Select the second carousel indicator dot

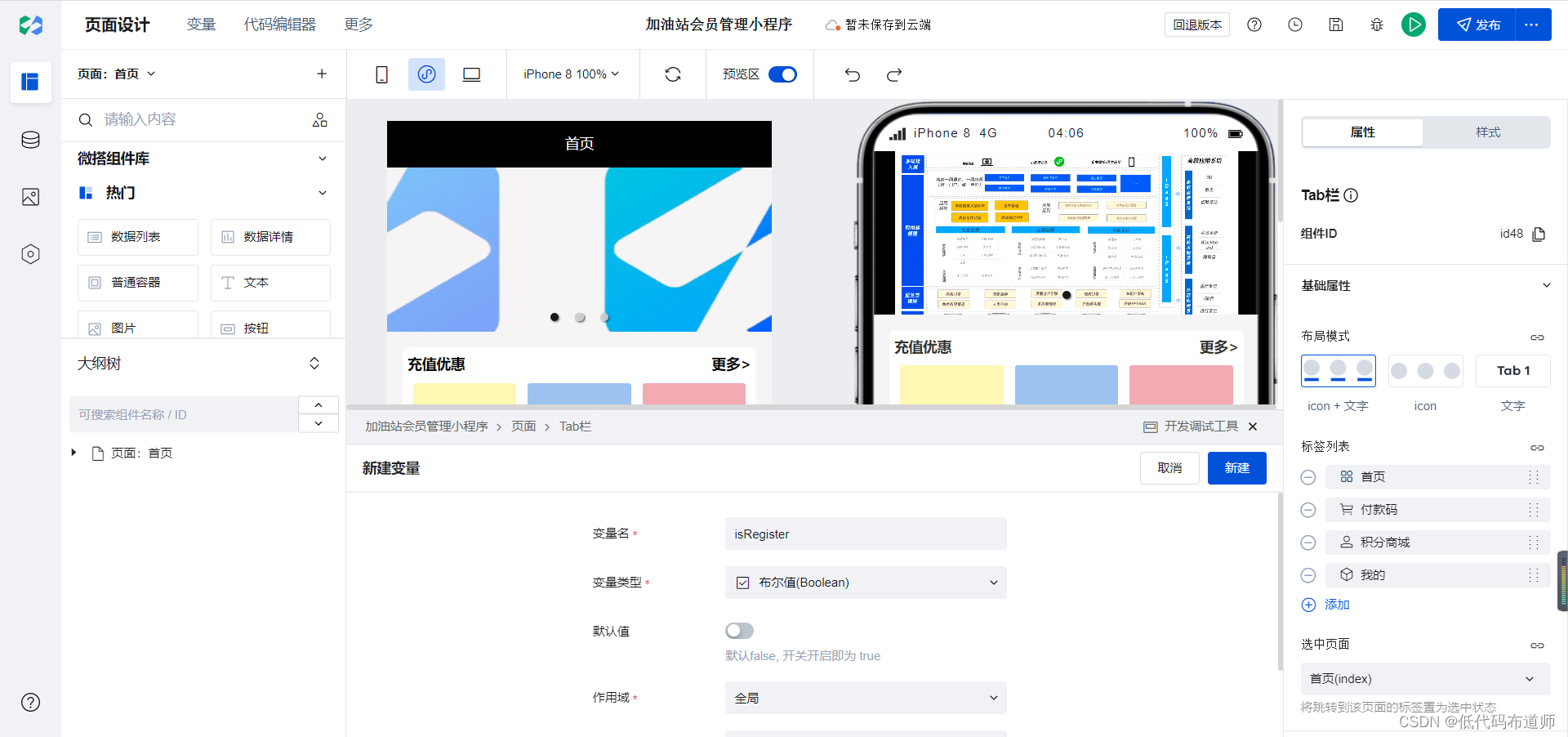click(580, 317)
